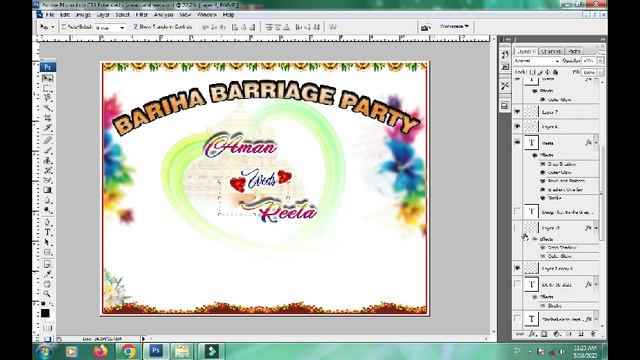Open the Opacity slider arrow
The width and height of the screenshot is (640, 360).
click(x=600, y=61)
